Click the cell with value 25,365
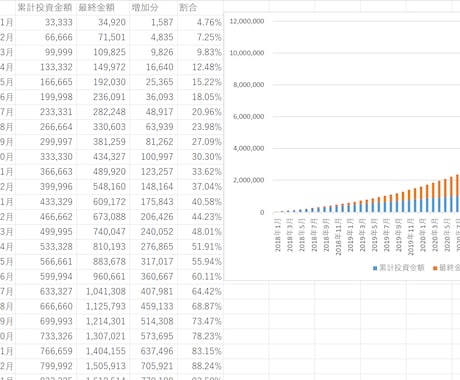Screen dimensions: 460x380 coord(154,82)
